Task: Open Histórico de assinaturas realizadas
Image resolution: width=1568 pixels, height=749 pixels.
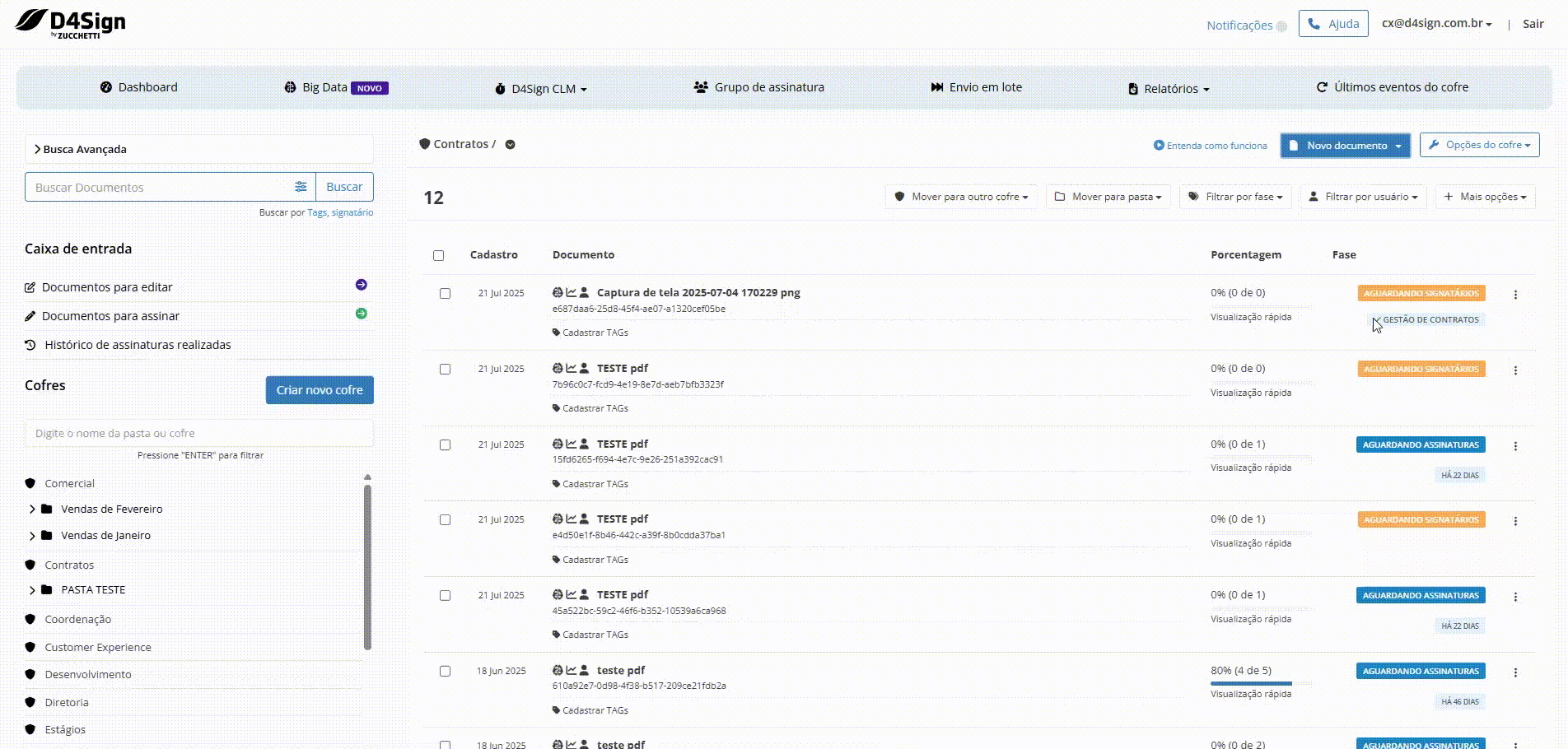Action: 138,345
